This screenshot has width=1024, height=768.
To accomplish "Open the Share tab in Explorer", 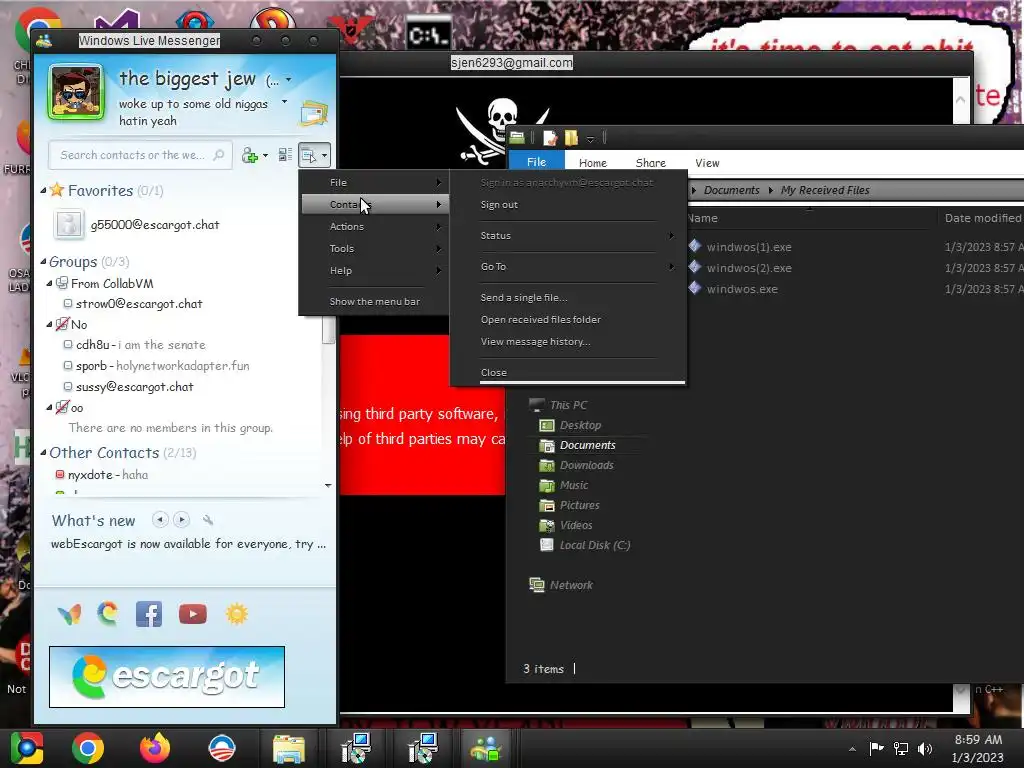I will (x=650, y=163).
